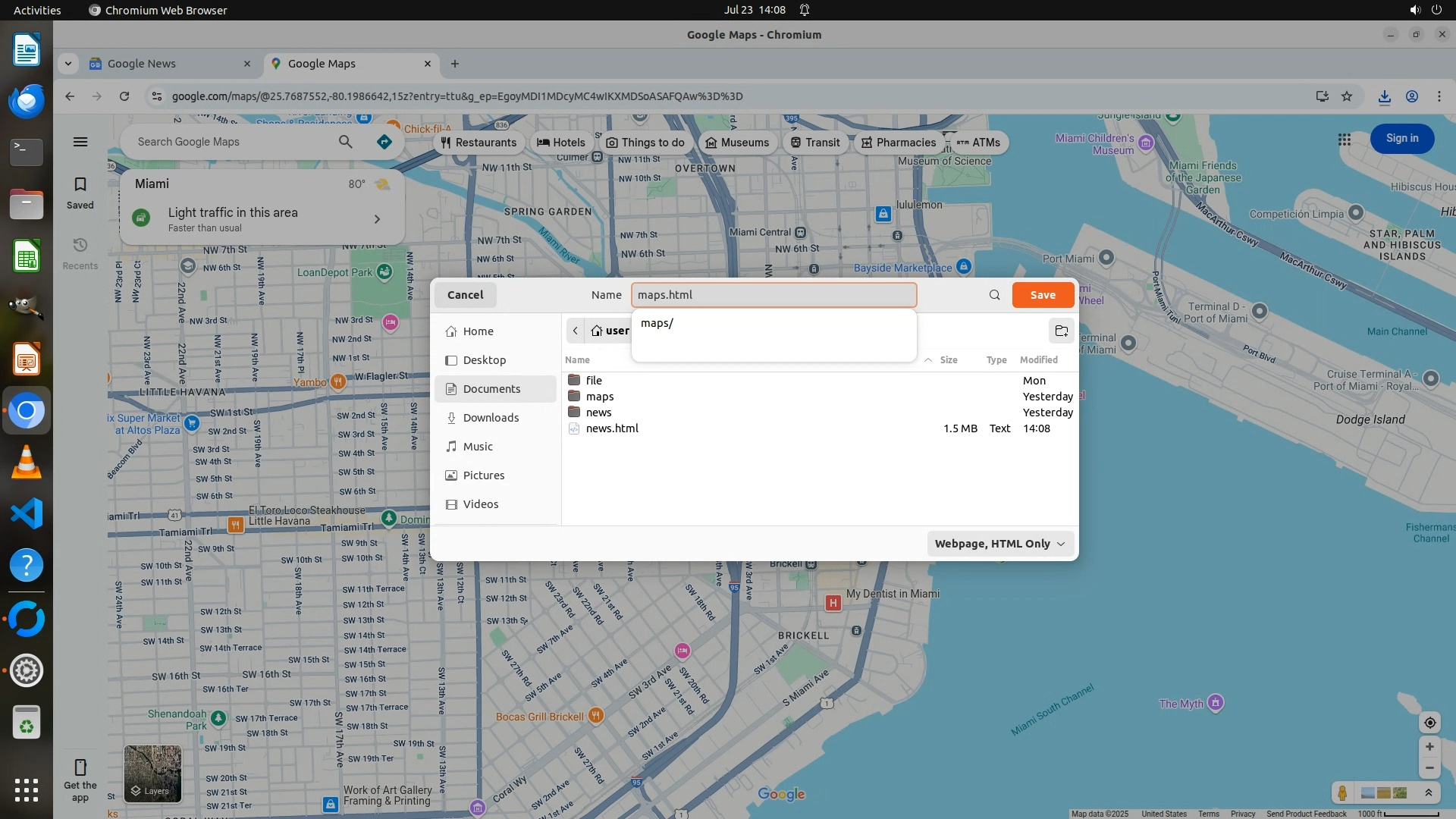Open the Google Maps hamburger menu

[80, 142]
